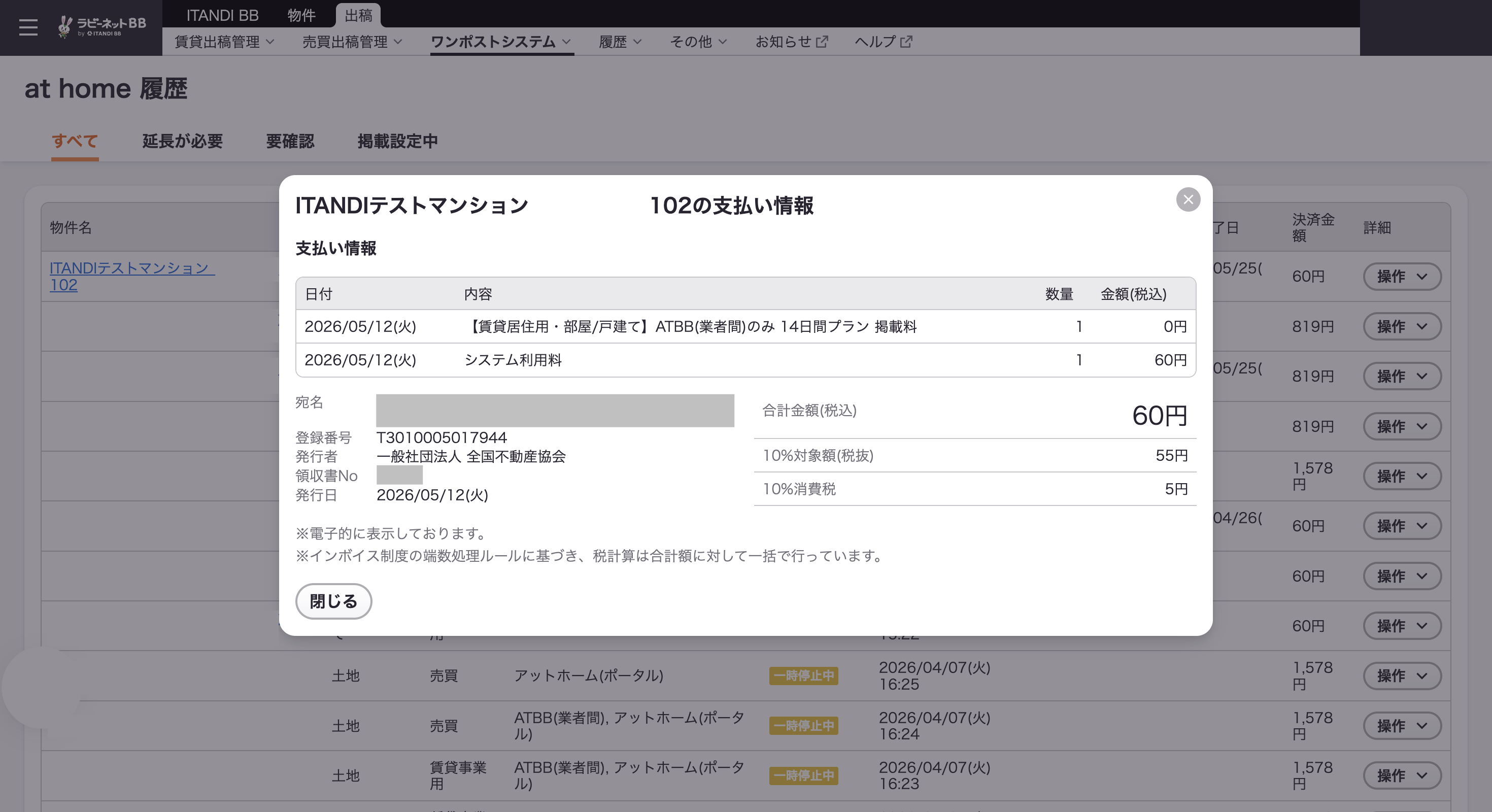Click the 内容 column header in the dialog
This screenshot has height=812, width=1492.
479,294
